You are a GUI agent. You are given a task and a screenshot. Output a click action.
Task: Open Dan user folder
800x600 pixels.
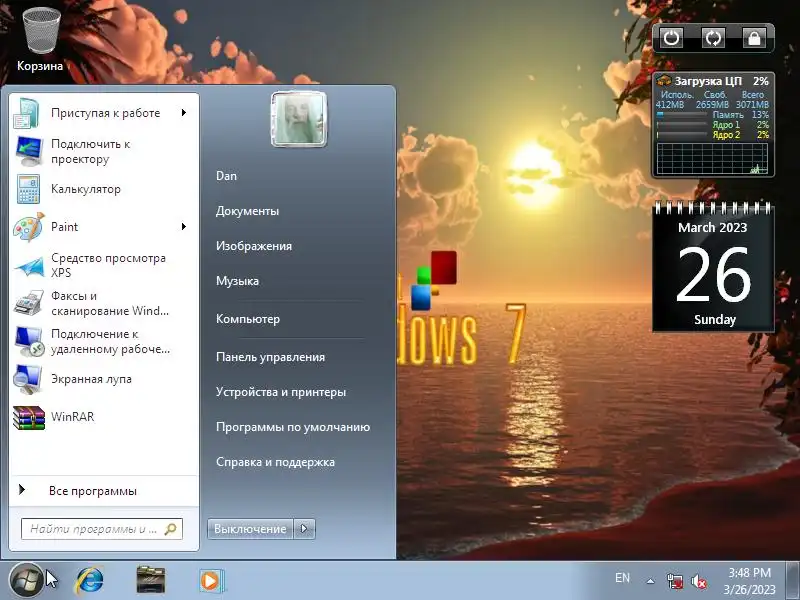click(226, 176)
